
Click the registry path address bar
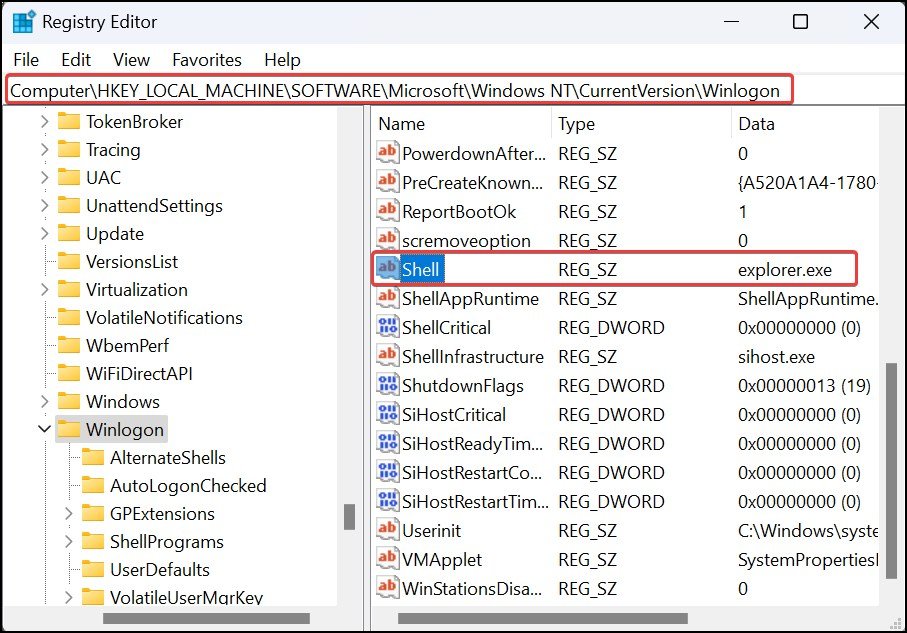[x=399, y=90]
